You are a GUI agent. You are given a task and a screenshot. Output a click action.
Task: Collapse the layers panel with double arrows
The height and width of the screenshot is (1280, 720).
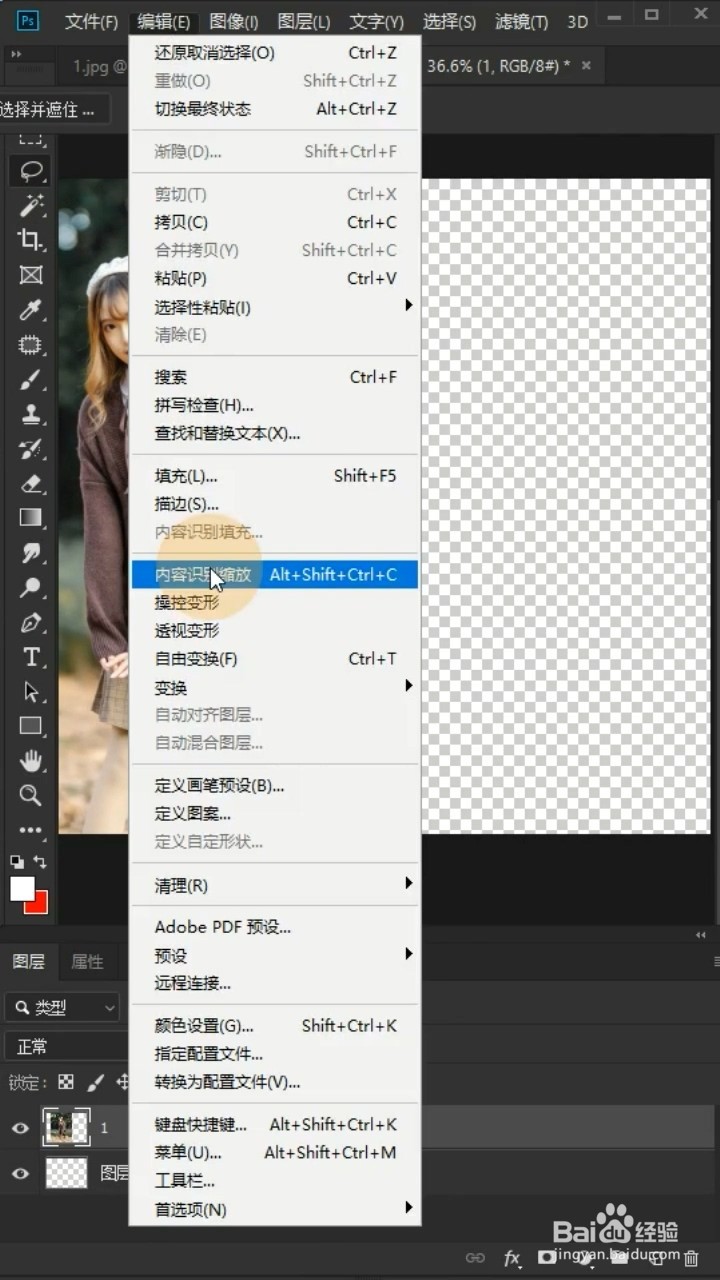[x=701, y=935]
